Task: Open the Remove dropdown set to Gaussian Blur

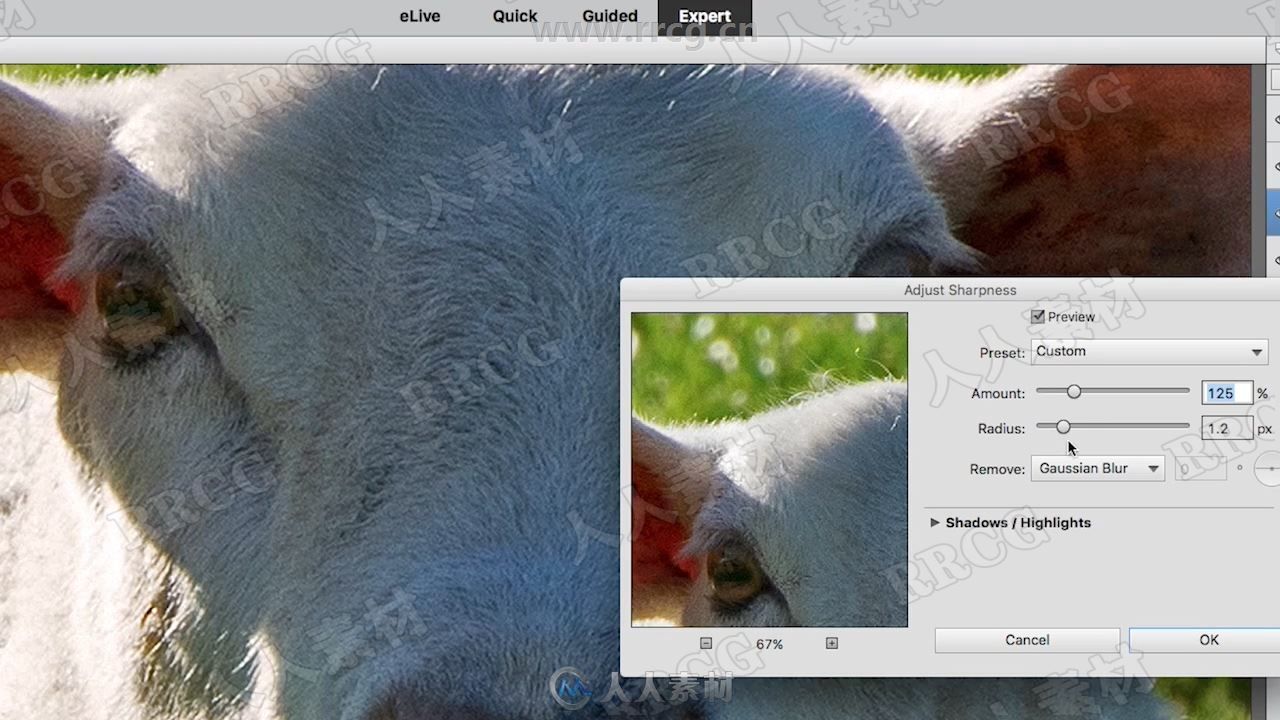Action: point(1098,468)
